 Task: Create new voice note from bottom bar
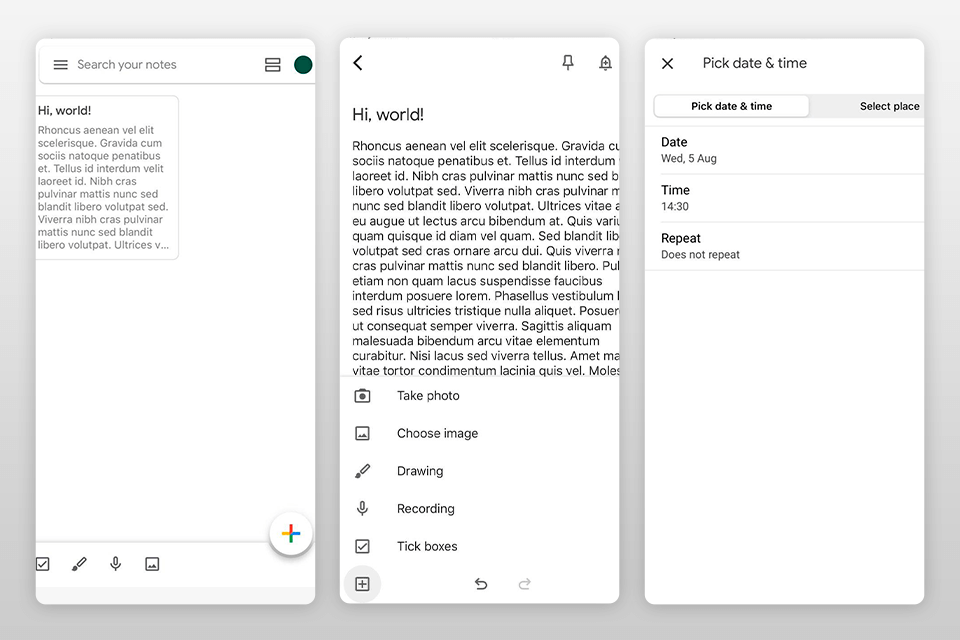pyautogui.click(x=116, y=563)
